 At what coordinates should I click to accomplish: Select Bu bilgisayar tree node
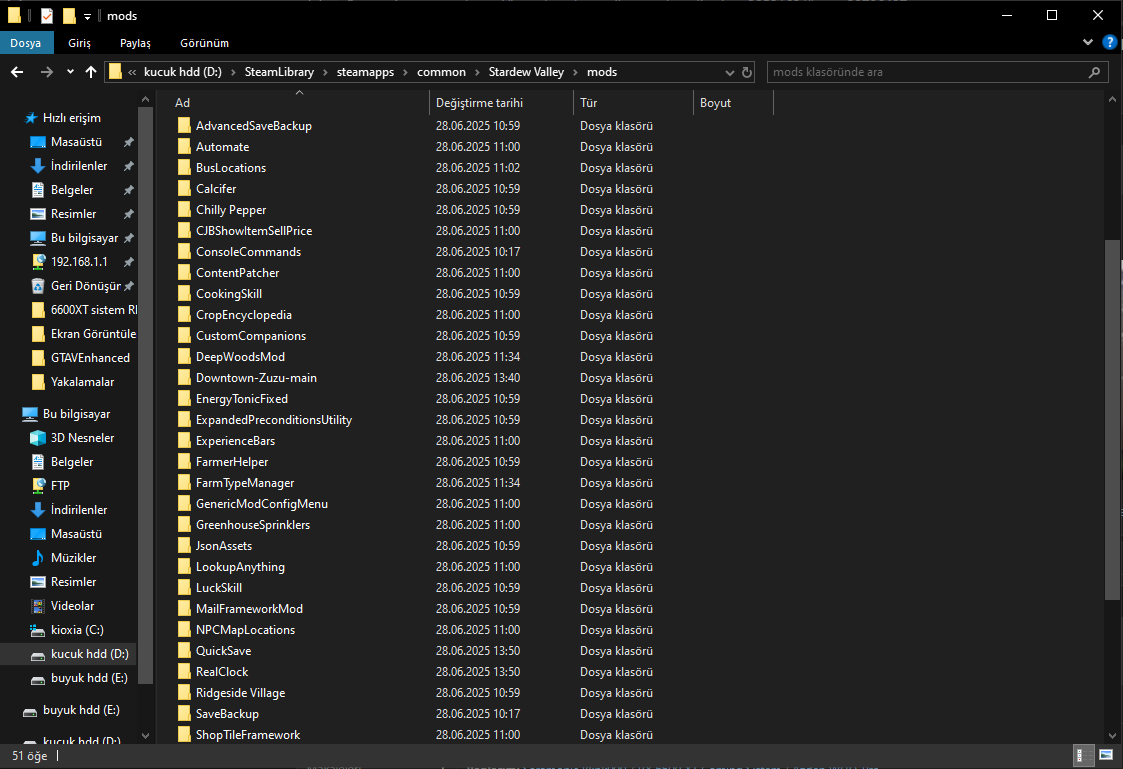click(76, 414)
